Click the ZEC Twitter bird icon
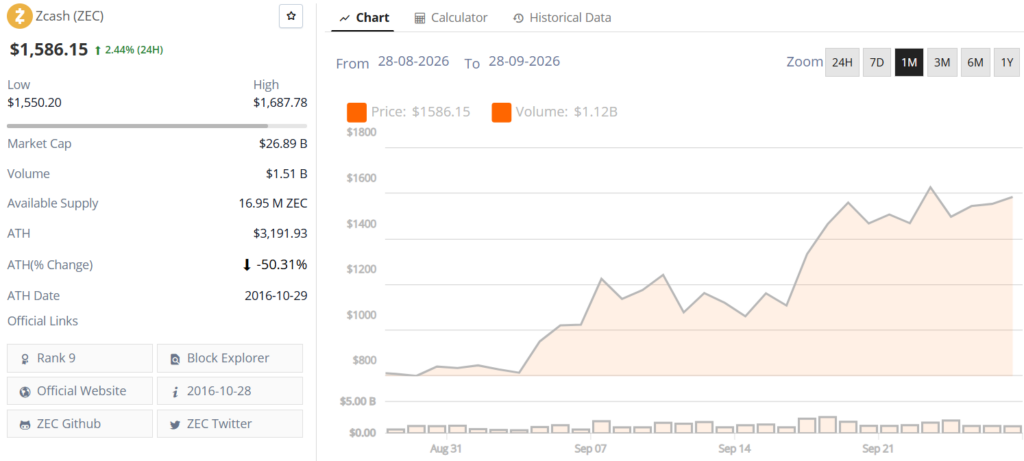The image size is (1024, 461). click(x=175, y=424)
